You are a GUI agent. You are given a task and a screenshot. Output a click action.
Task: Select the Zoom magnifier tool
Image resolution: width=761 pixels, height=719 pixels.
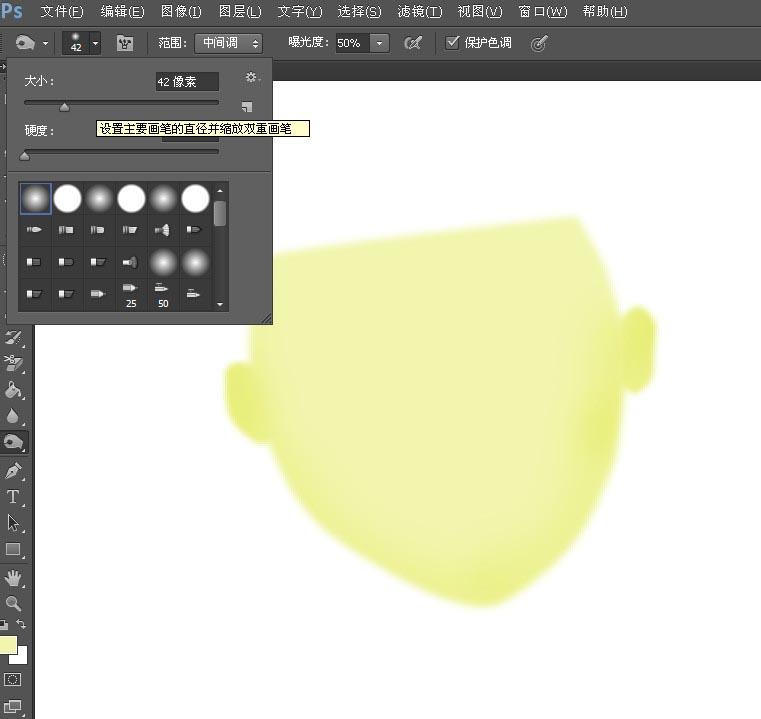click(x=13, y=603)
